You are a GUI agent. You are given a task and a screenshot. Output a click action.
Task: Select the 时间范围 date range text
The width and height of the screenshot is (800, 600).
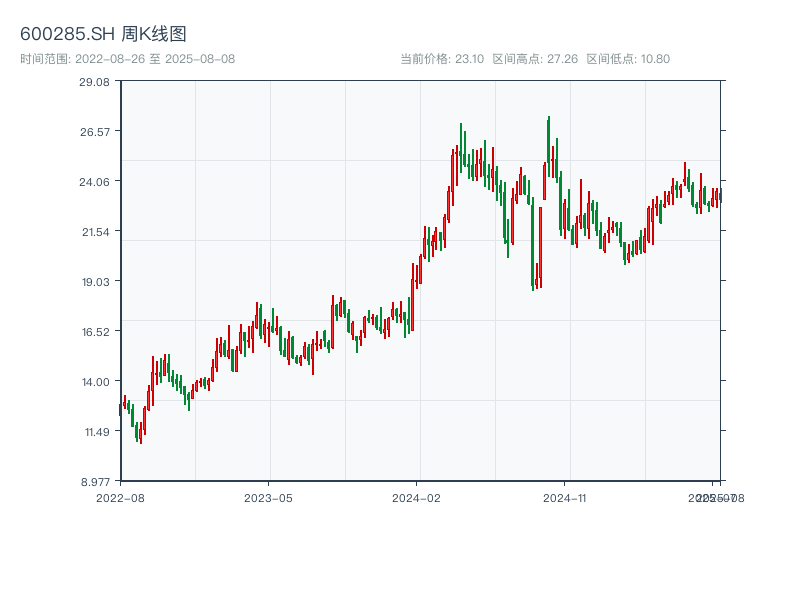pyautogui.click(x=127, y=59)
